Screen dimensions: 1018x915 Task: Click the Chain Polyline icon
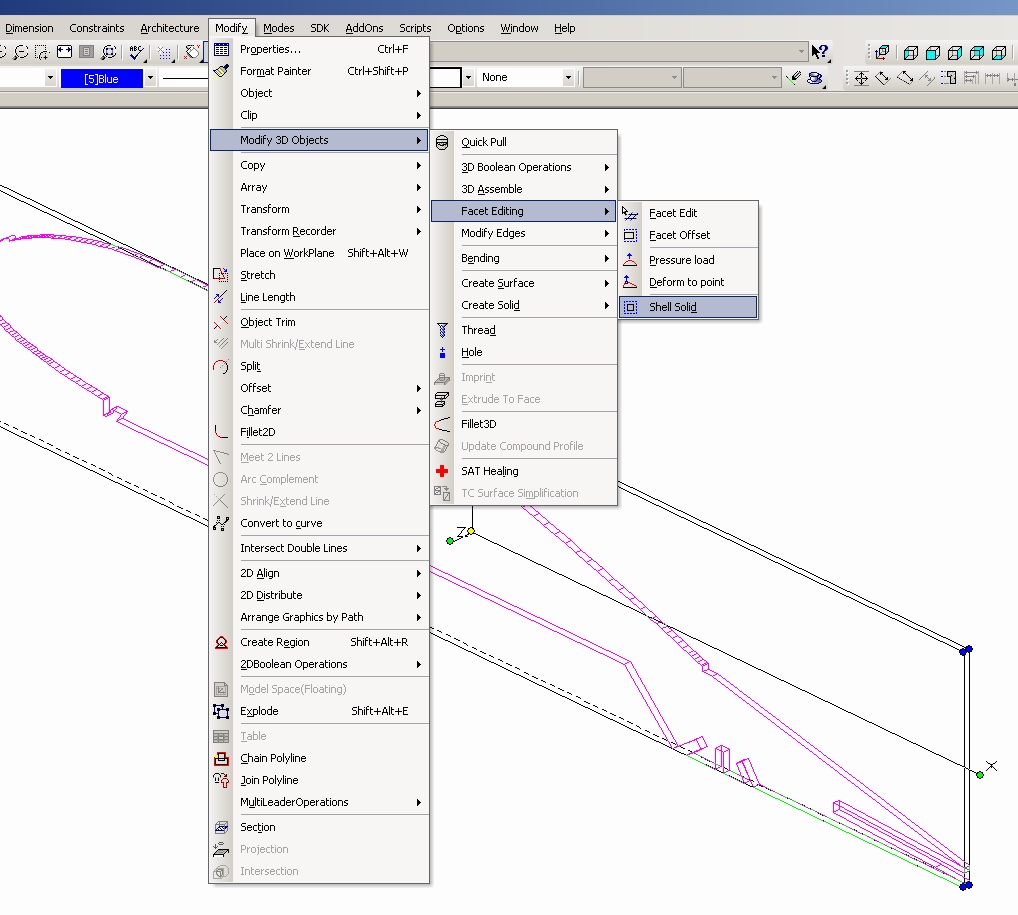[x=221, y=758]
